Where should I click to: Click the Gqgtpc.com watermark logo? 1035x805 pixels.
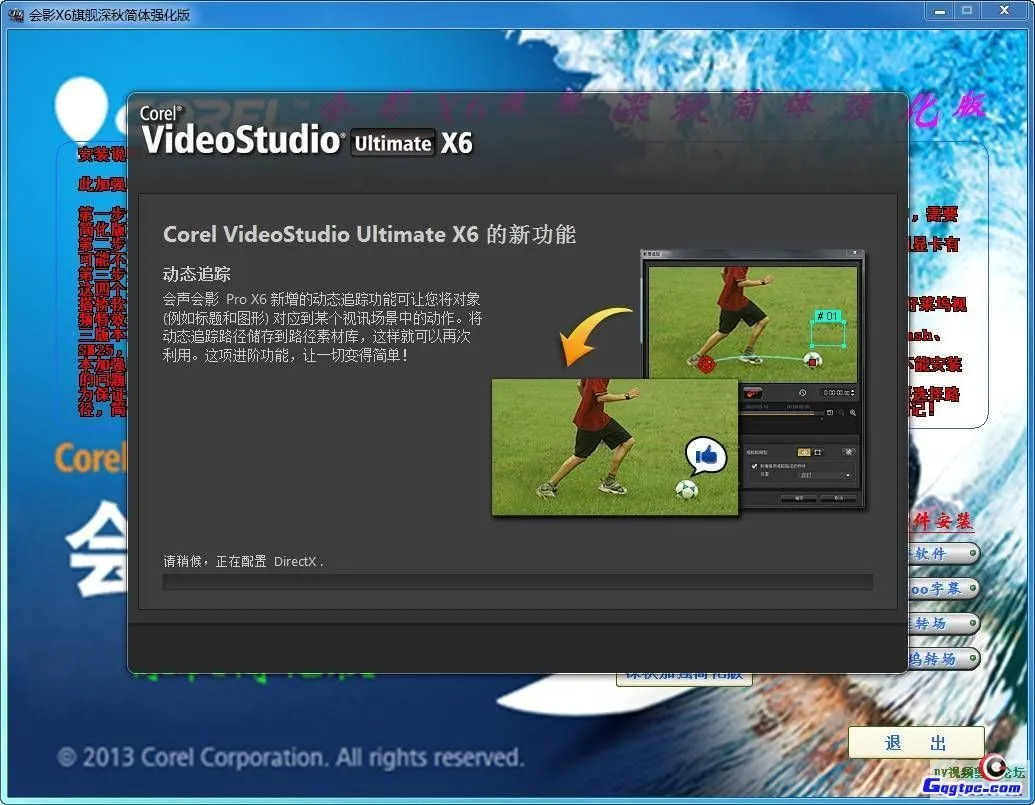tap(975, 783)
